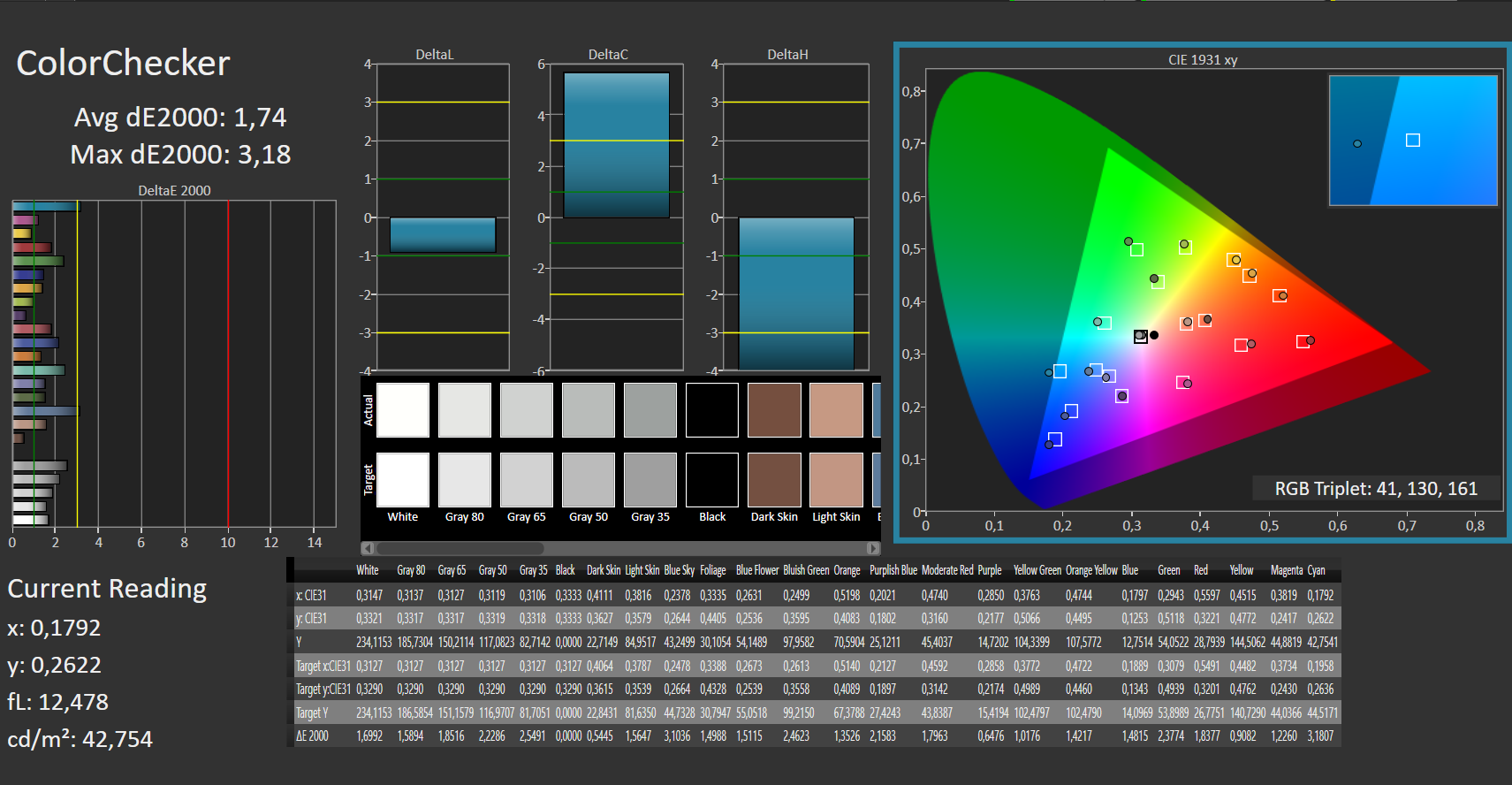Image resolution: width=1512 pixels, height=785 pixels.
Task: Click the Target x:CIE31 row label
Action: [x=323, y=666]
